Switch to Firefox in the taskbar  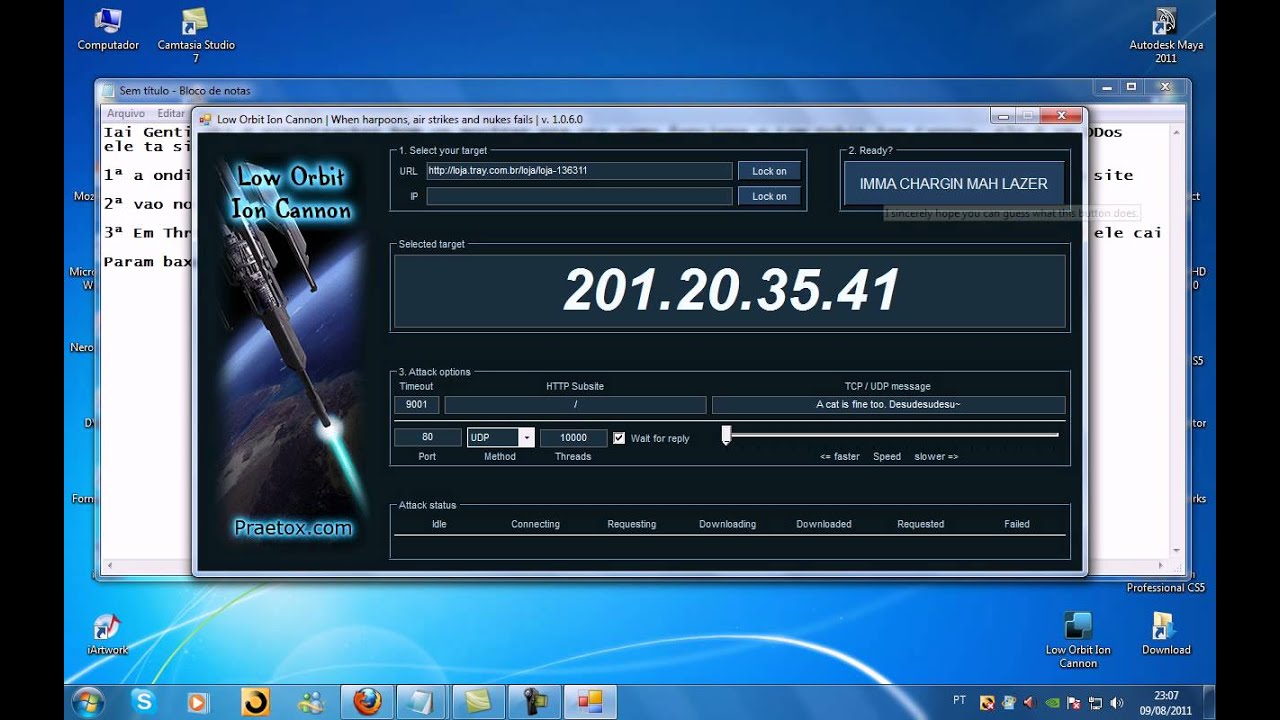coord(367,702)
